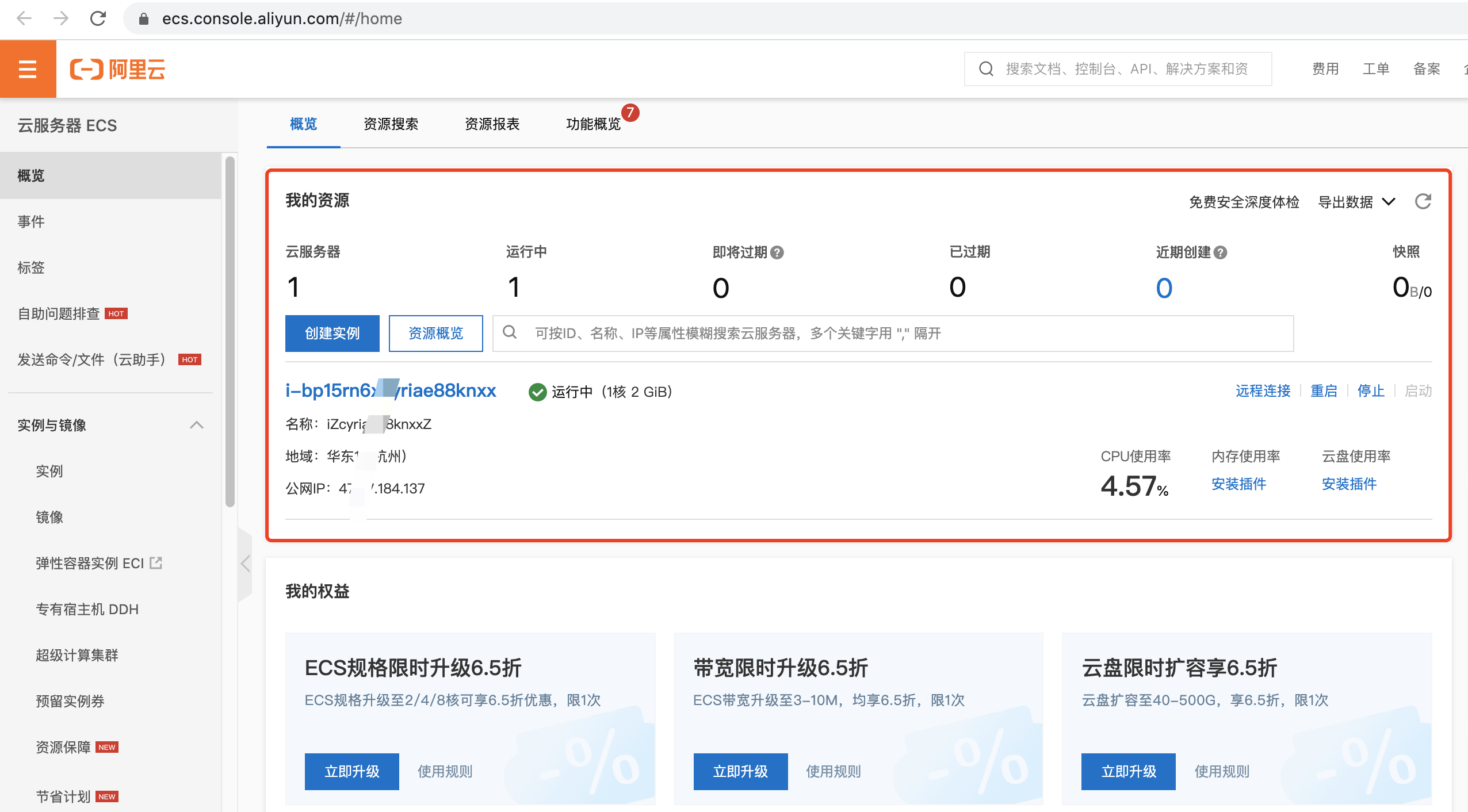The height and width of the screenshot is (812, 1468).
Task: Click help icon next to 近期创建
Action: point(1221,252)
